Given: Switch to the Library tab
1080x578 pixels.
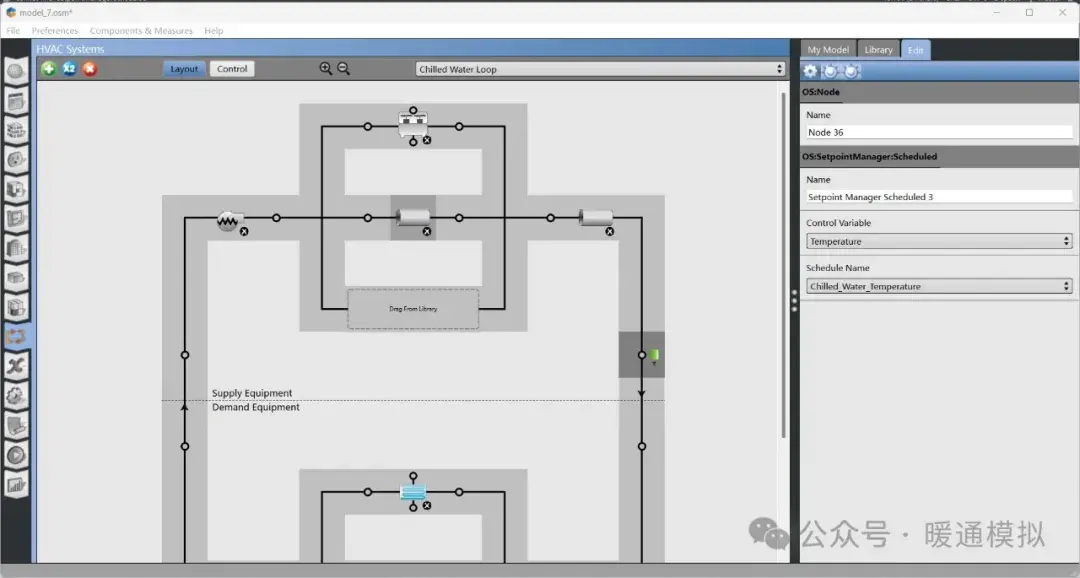Looking at the screenshot, I should 878,48.
